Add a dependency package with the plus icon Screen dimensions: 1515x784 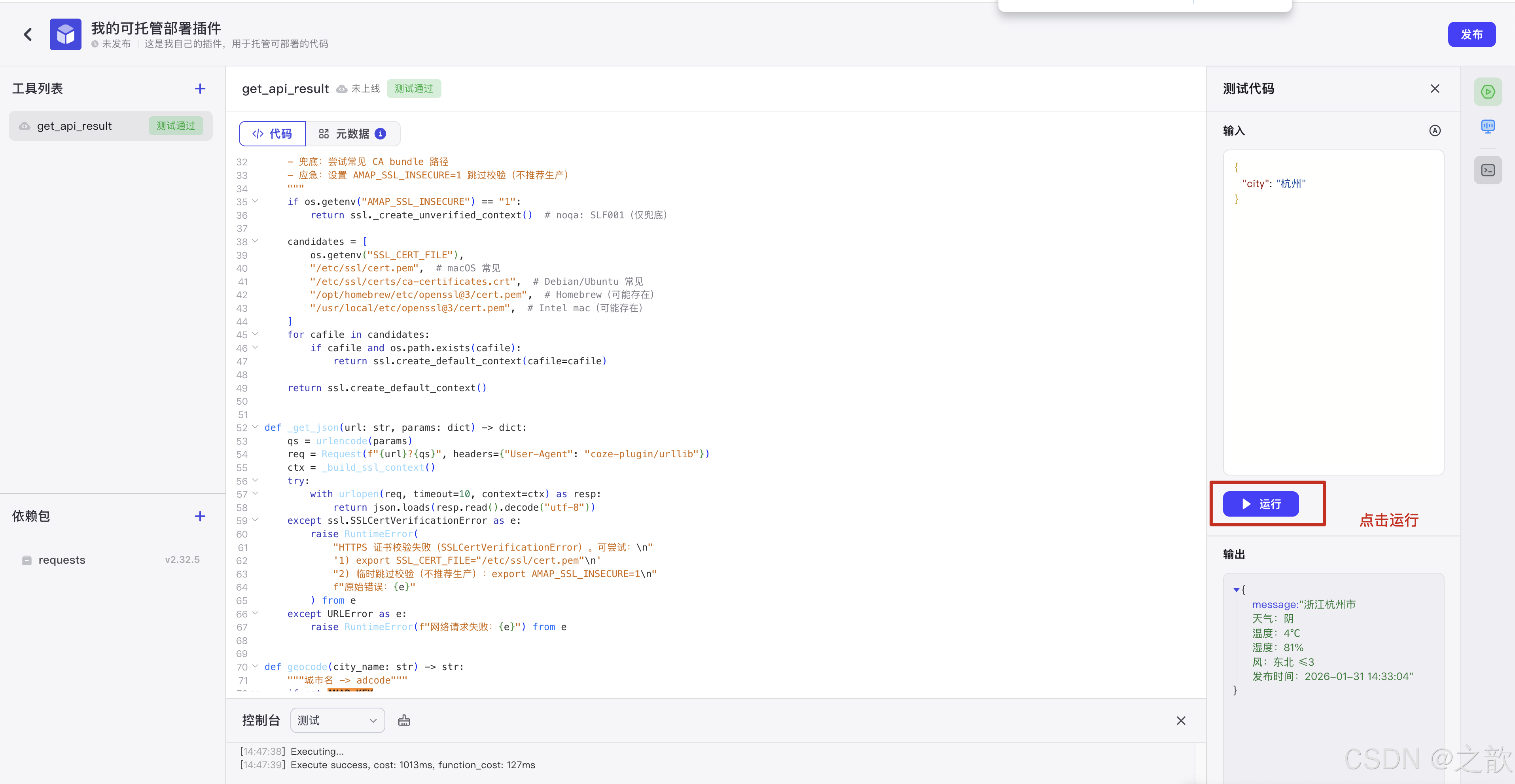(200, 516)
